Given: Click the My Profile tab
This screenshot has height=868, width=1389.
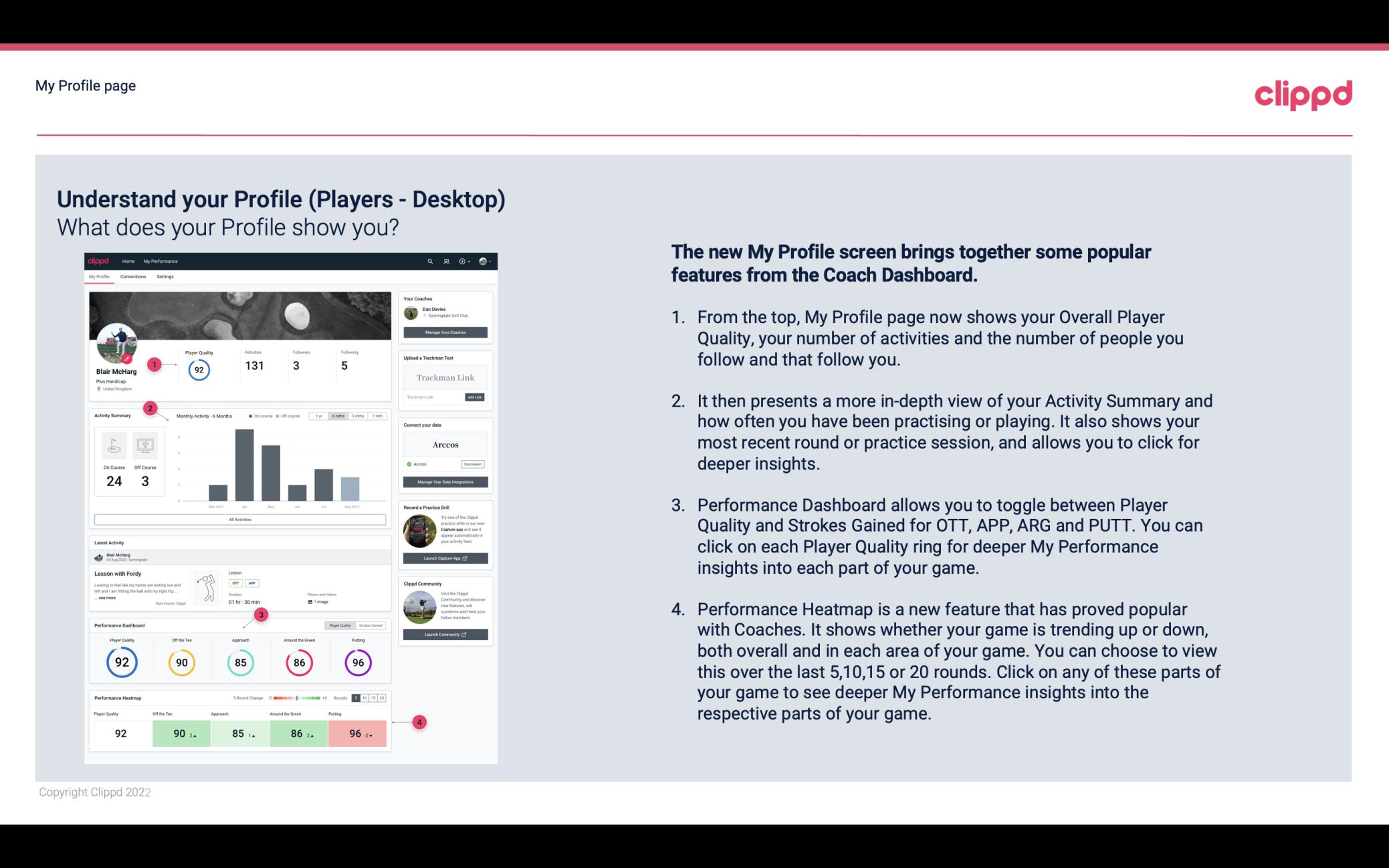Looking at the screenshot, I should pyautogui.click(x=100, y=278).
